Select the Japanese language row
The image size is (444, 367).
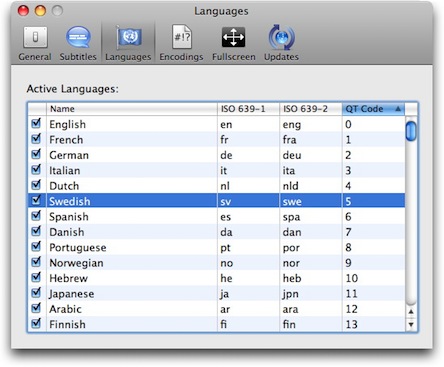click(x=216, y=294)
